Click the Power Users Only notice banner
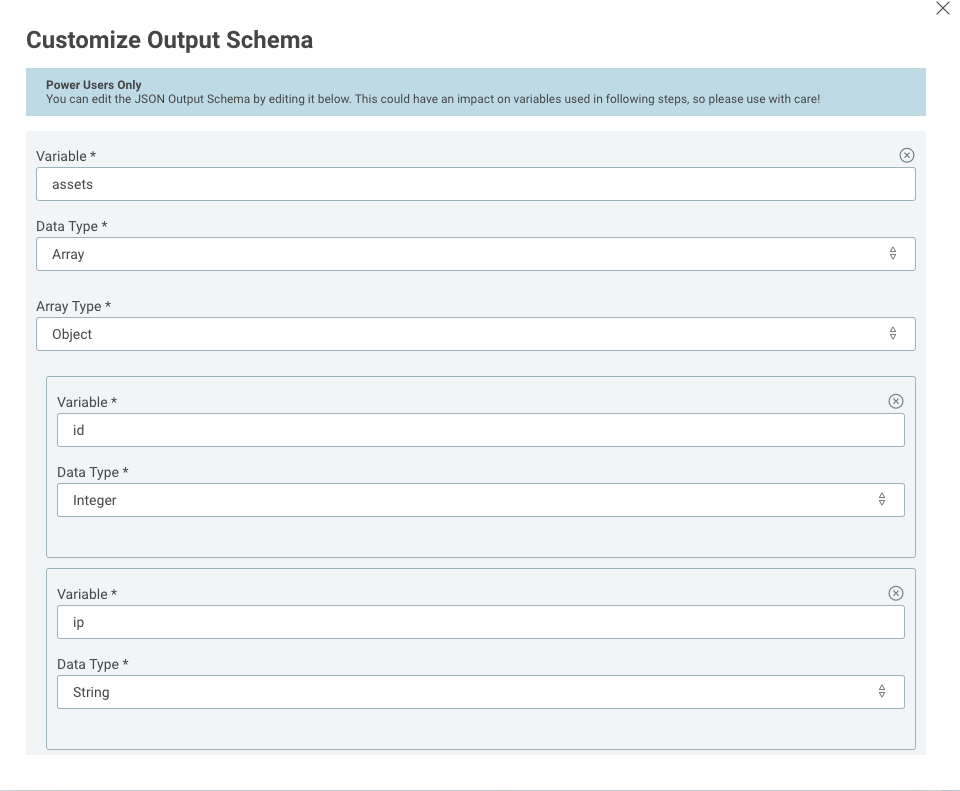The height and width of the screenshot is (791, 960). point(476,92)
